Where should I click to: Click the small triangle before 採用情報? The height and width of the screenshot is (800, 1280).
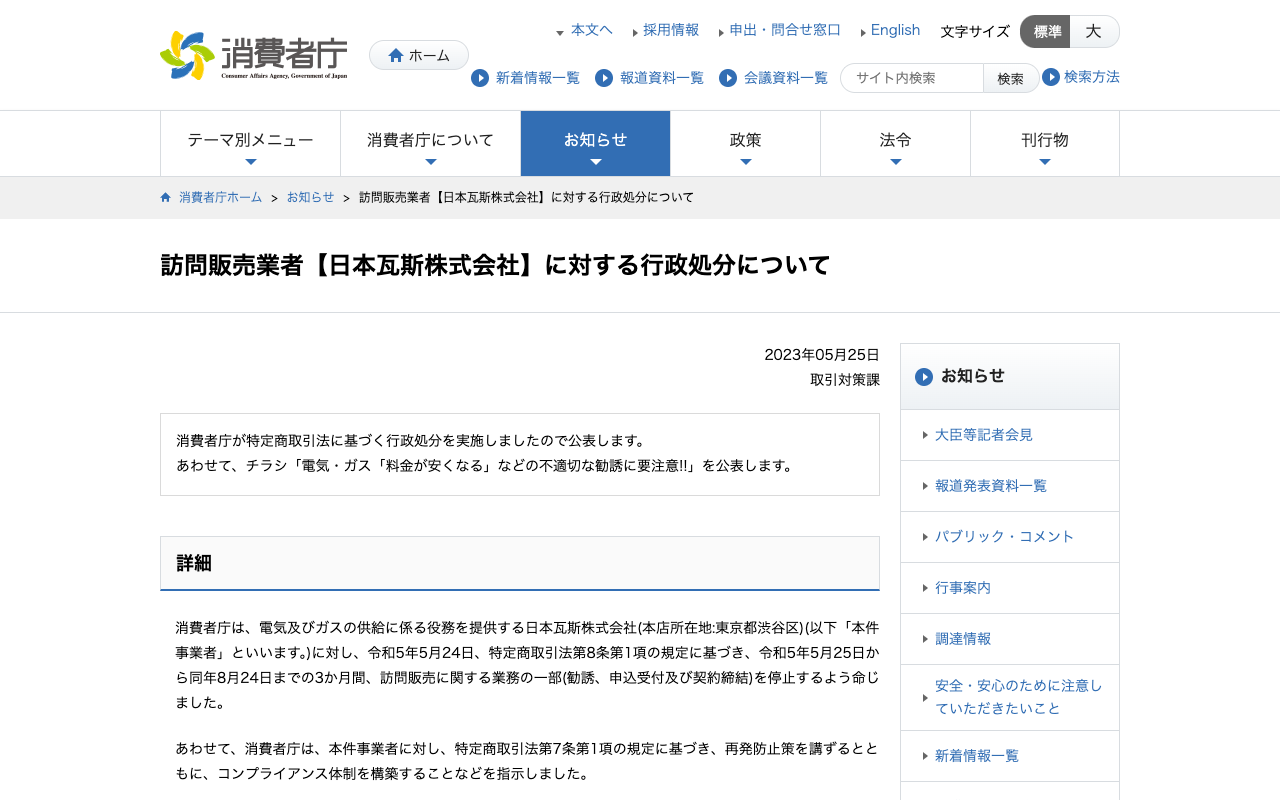pos(635,33)
